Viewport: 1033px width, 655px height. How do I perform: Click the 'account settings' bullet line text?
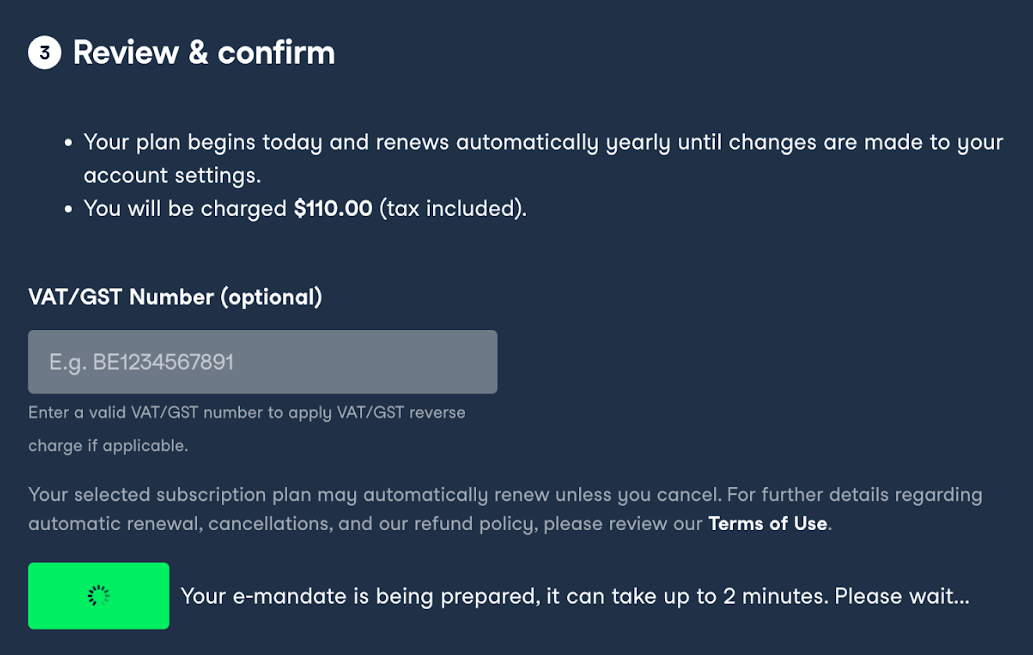172,175
